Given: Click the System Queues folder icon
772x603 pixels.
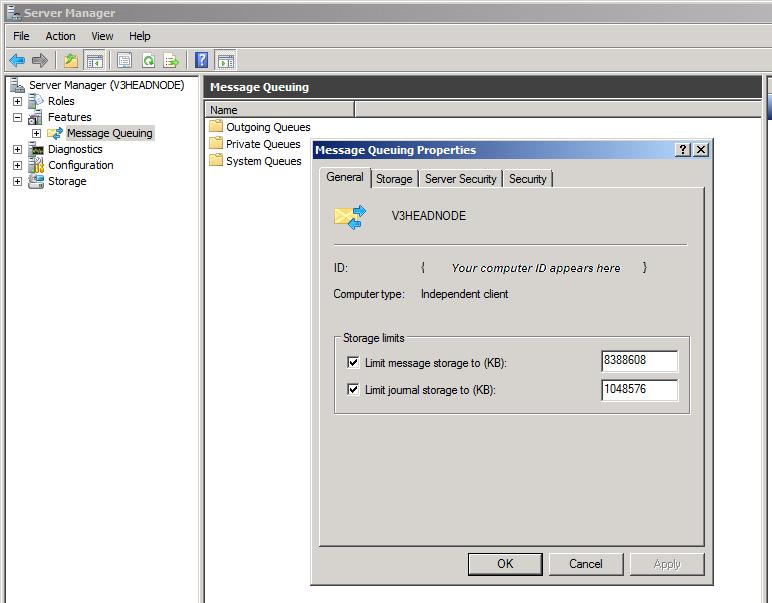Looking at the screenshot, I should (x=216, y=160).
